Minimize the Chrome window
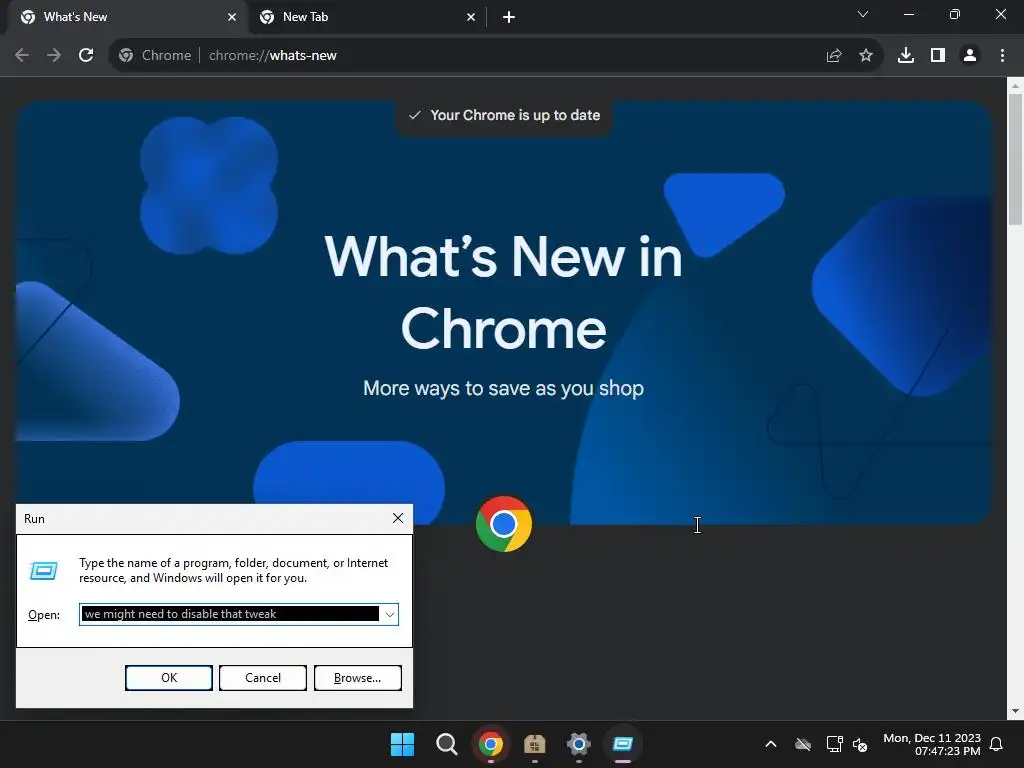This screenshot has height=768, width=1024. 908,14
